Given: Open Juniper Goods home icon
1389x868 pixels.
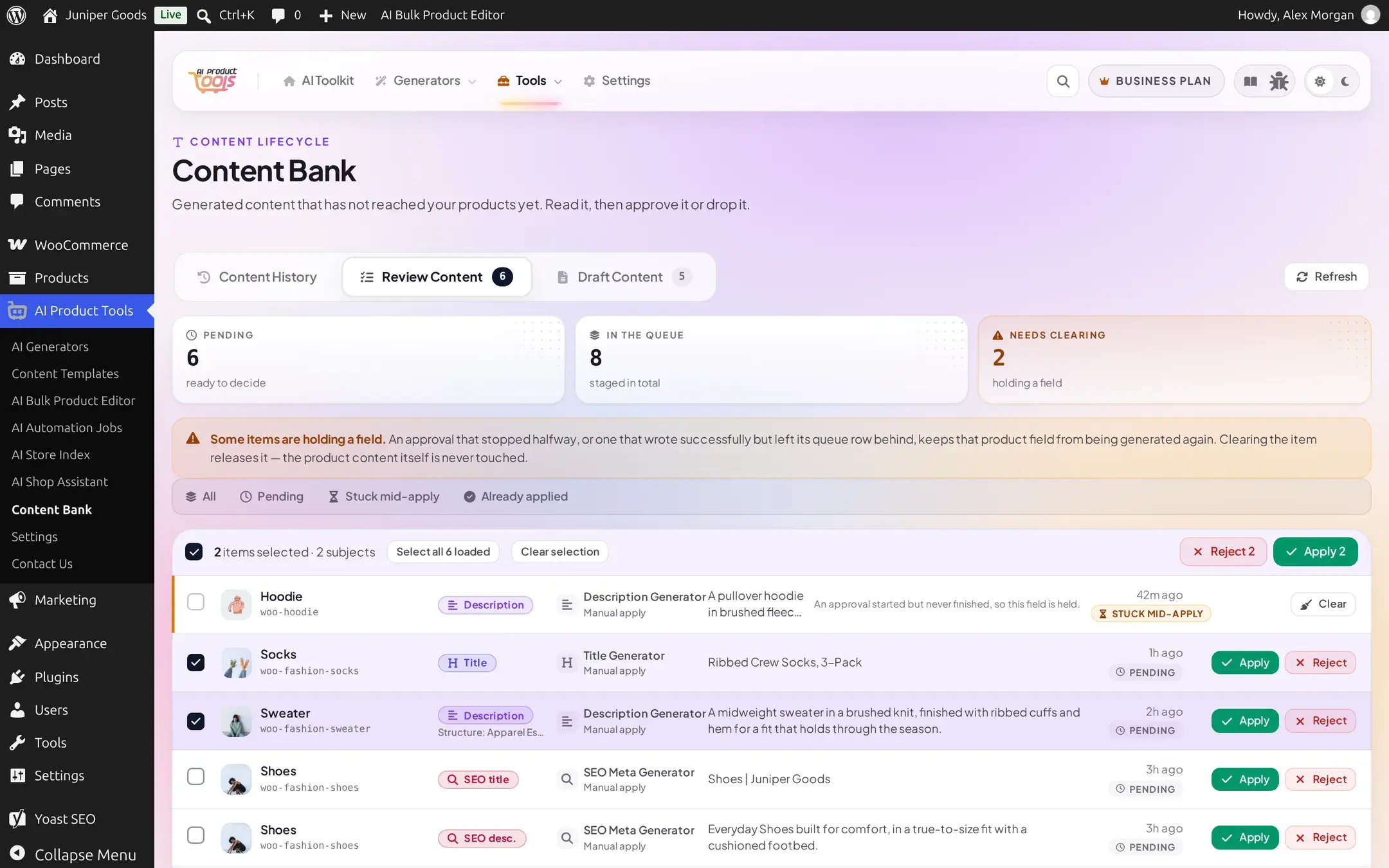Looking at the screenshot, I should 50,15.
